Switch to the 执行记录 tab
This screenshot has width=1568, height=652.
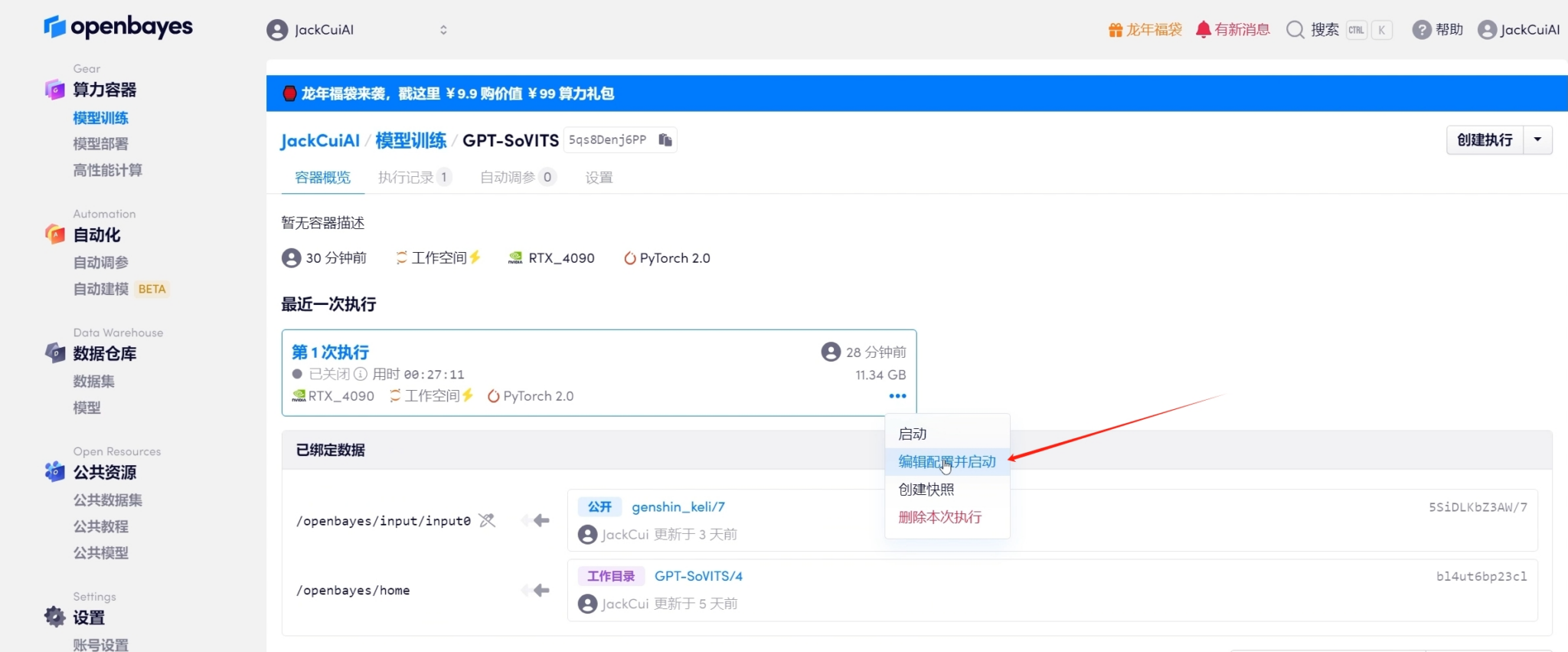pyautogui.click(x=406, y=178)
